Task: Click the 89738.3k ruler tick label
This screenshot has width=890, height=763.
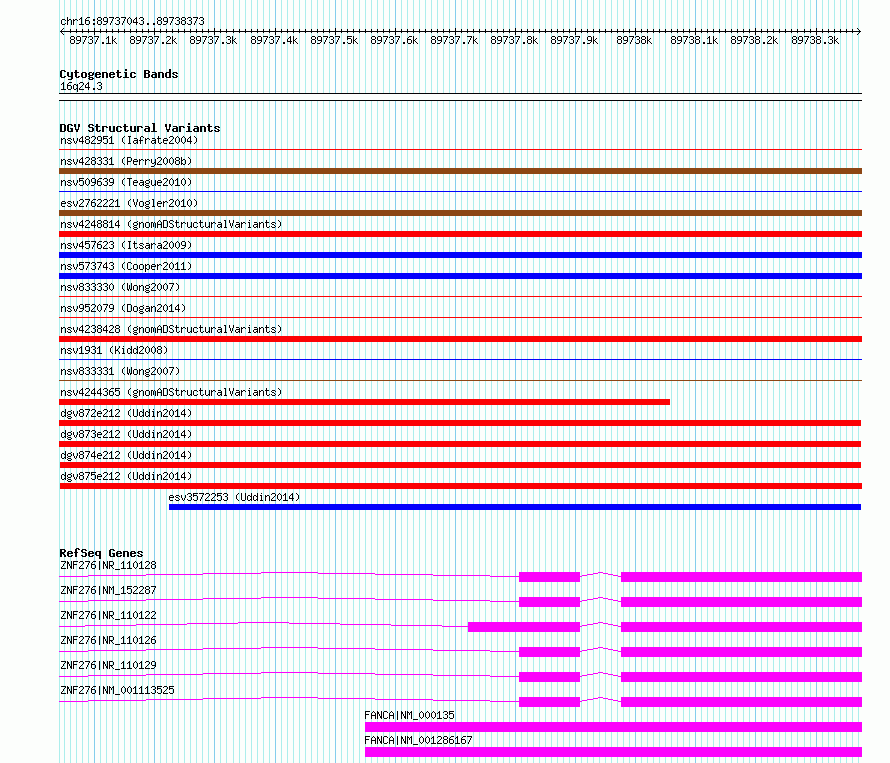Action: [815, 40]
